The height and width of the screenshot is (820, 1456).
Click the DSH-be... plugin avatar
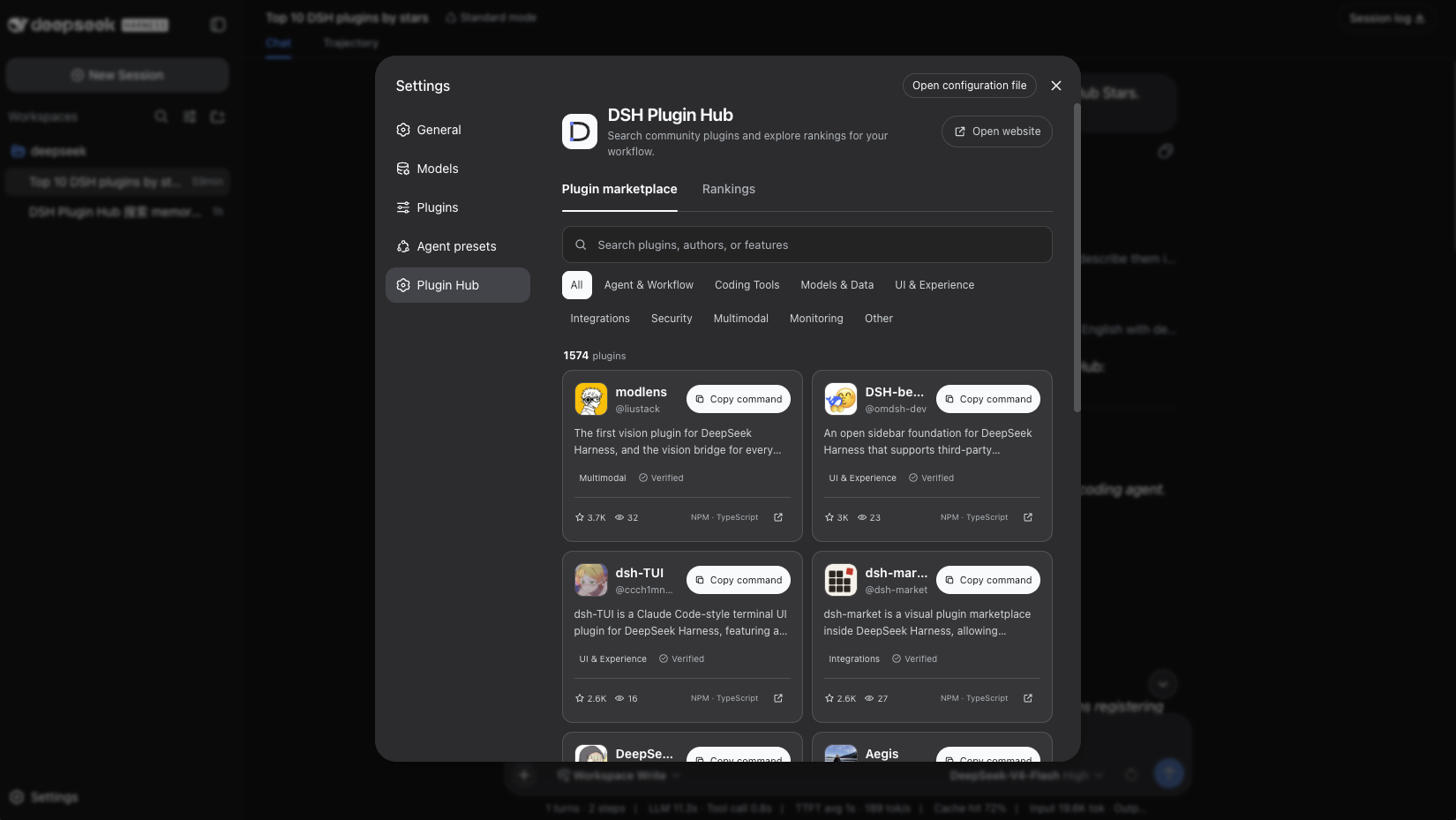(841, 399)
